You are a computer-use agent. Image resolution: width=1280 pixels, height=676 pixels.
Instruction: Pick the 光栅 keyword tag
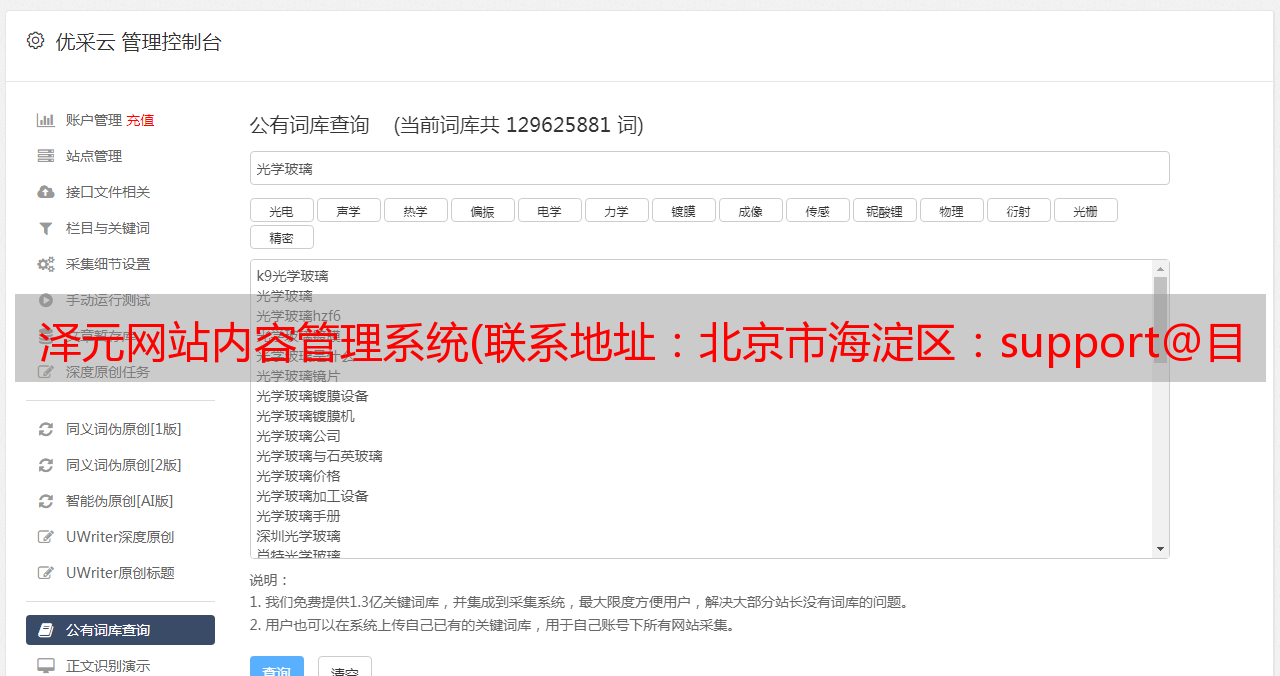click(x=1086, y=210)
